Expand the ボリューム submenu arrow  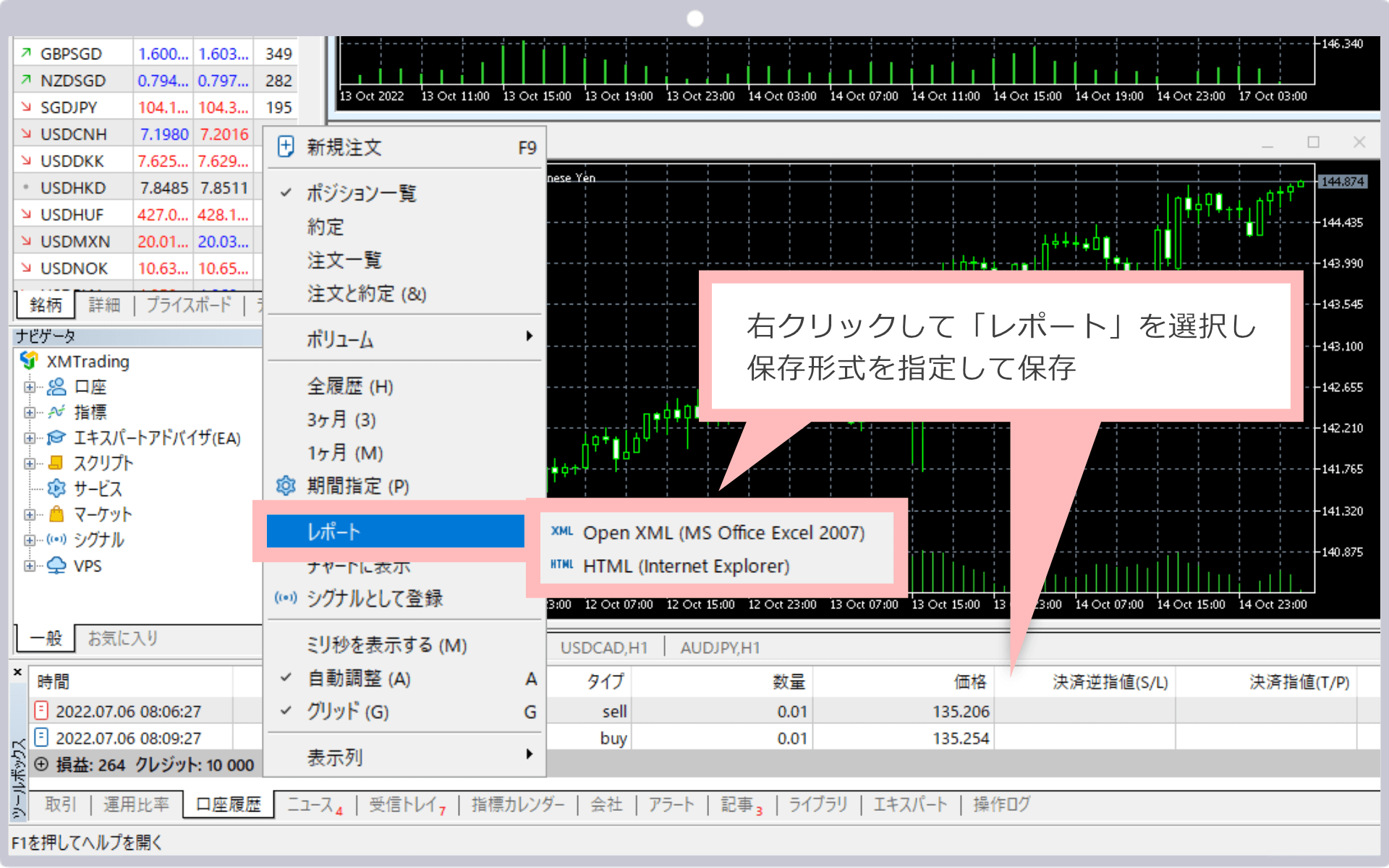529,336
